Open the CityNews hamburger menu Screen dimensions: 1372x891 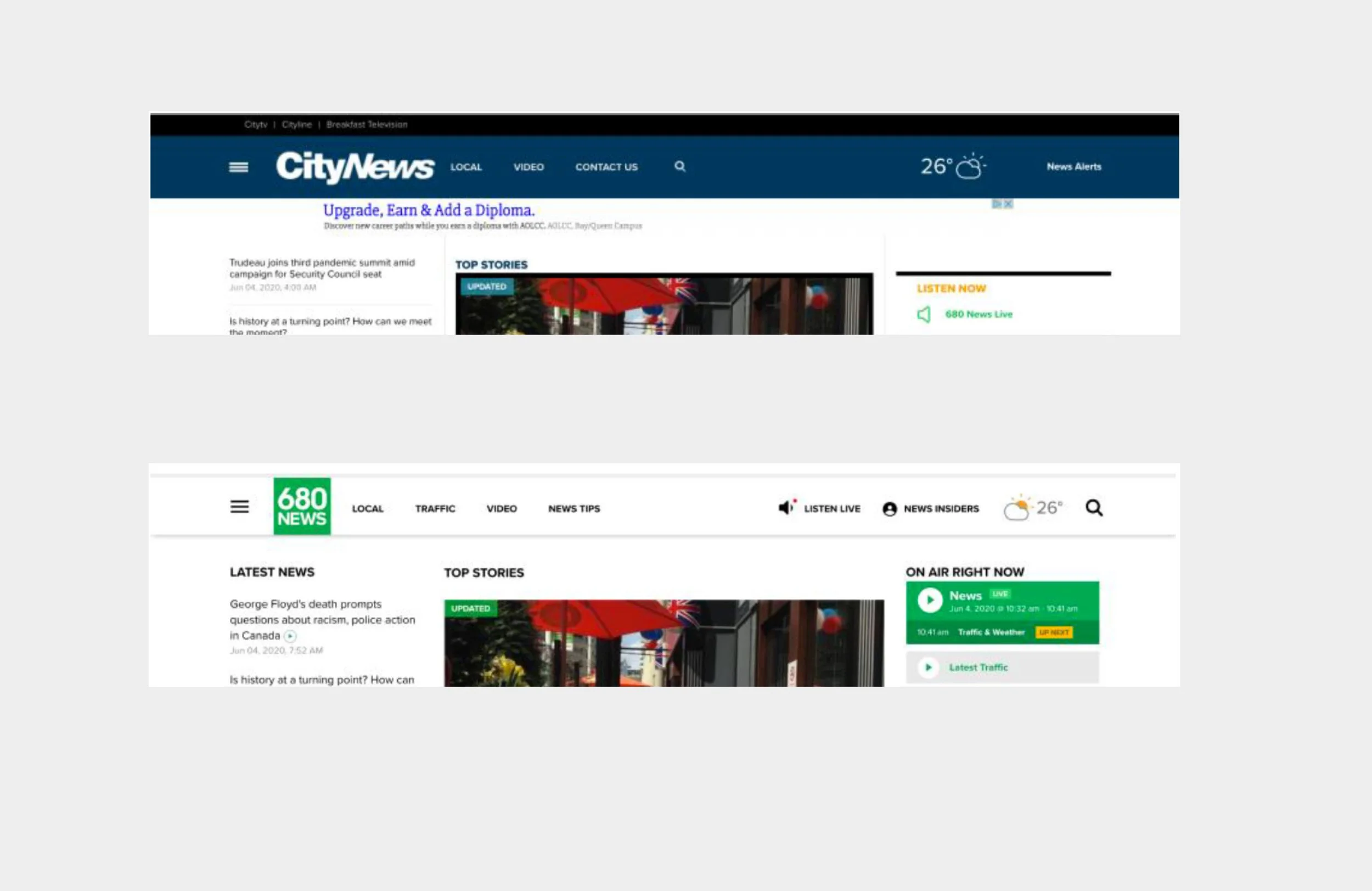pos(238,167)
